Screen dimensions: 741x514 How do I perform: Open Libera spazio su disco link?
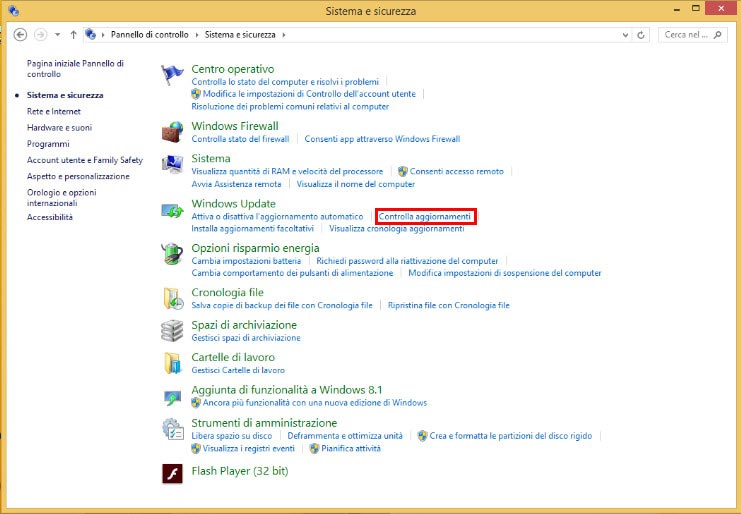(232, 436)
